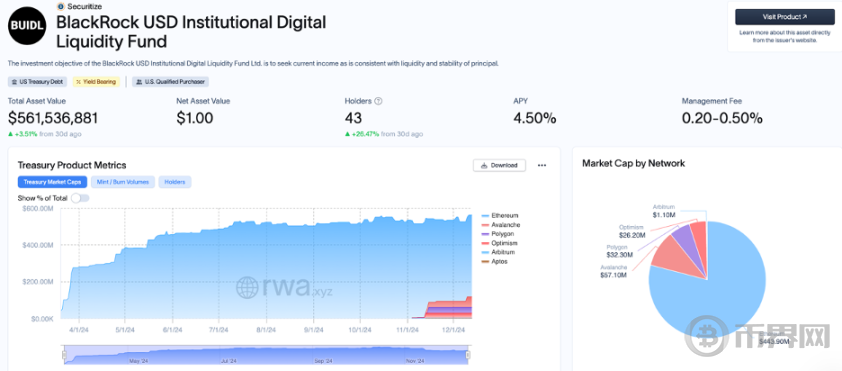The width and height of the screenshot is (842, 371).
Task: Click the Visit Product button
Action: pos(785,17)
